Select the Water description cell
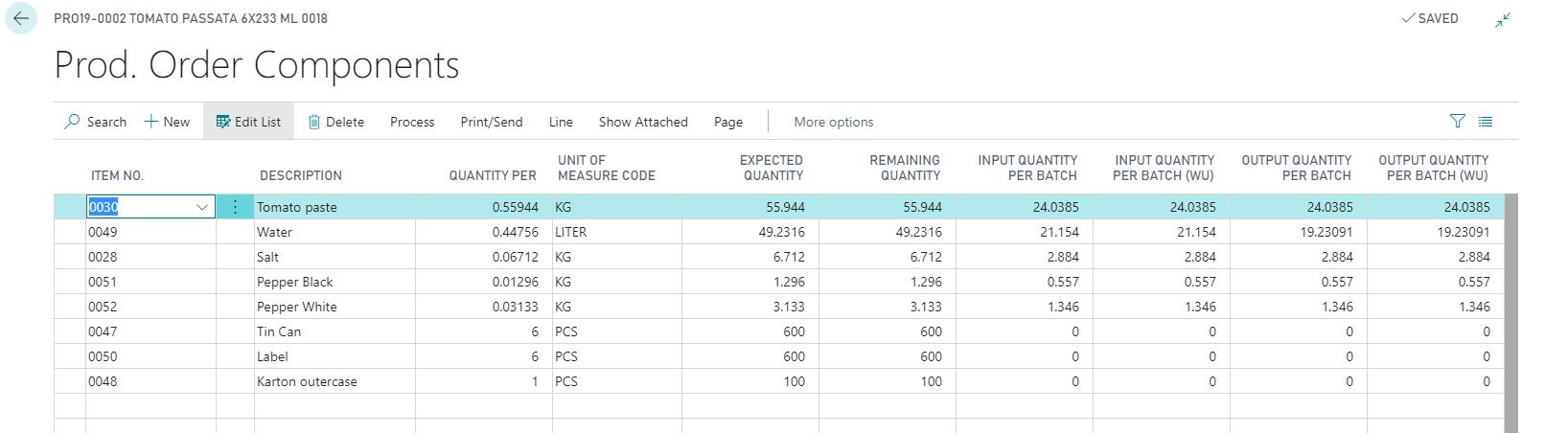This screenshot has width=1568, height=434. point(334,232)
